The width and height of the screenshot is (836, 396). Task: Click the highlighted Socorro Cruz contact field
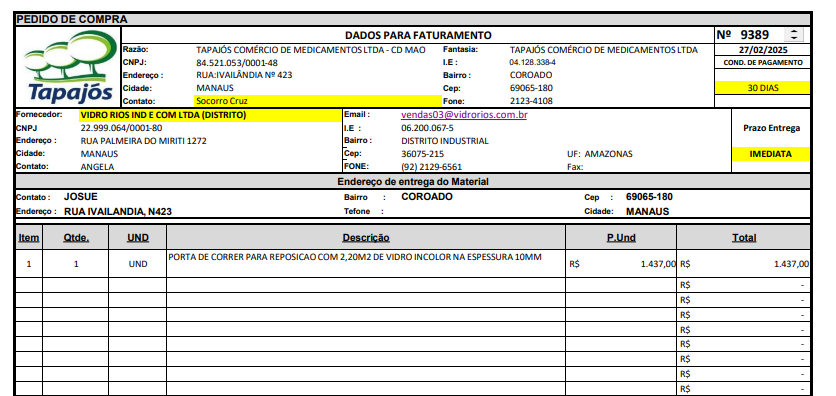coord(318,101)
